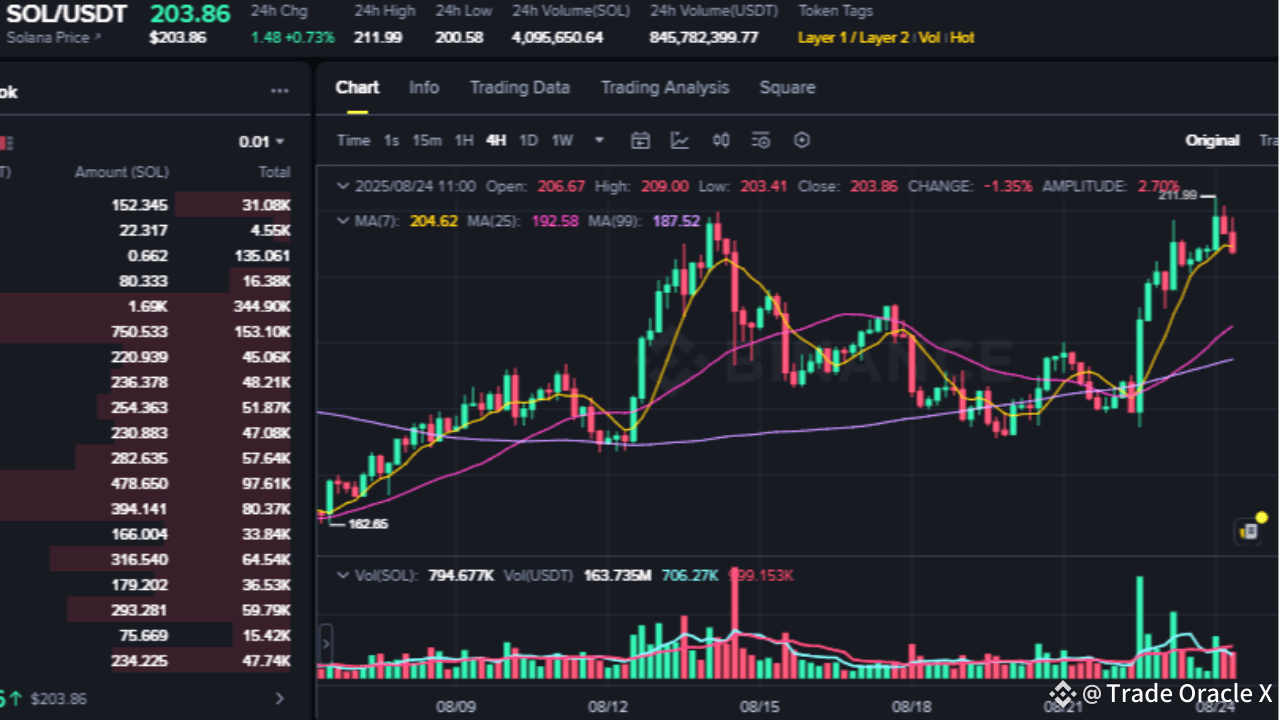Open the Trading Data tab

pyautogui.click(x=520, y=88)
